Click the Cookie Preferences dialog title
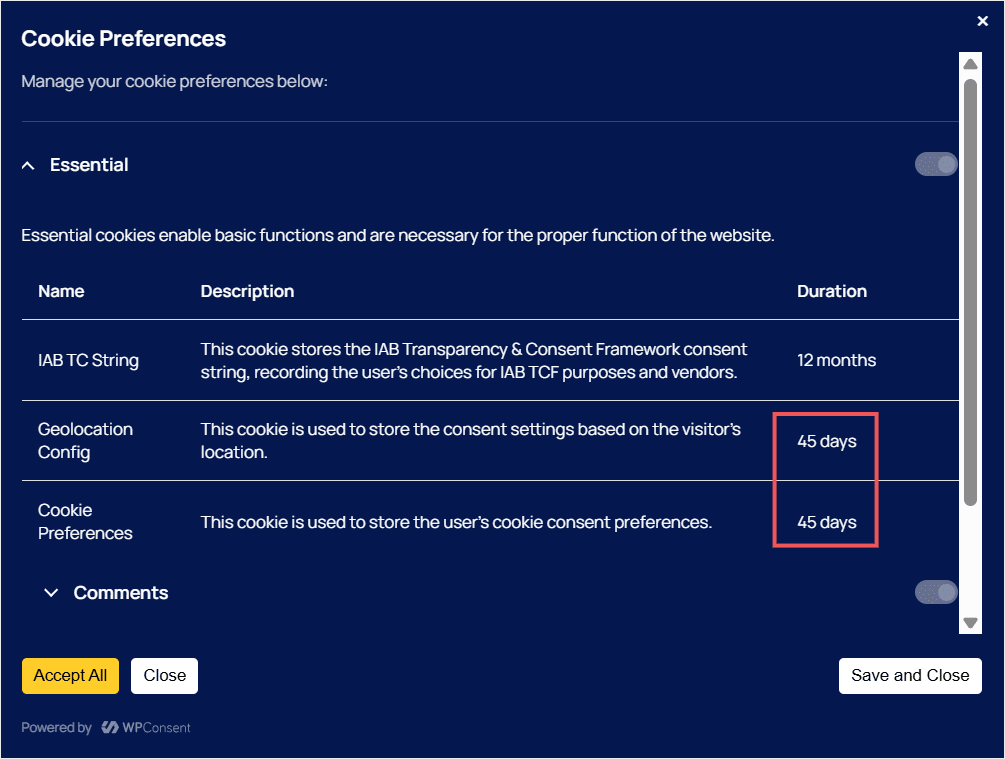1005x759 pixels. (x=124, y=38)
